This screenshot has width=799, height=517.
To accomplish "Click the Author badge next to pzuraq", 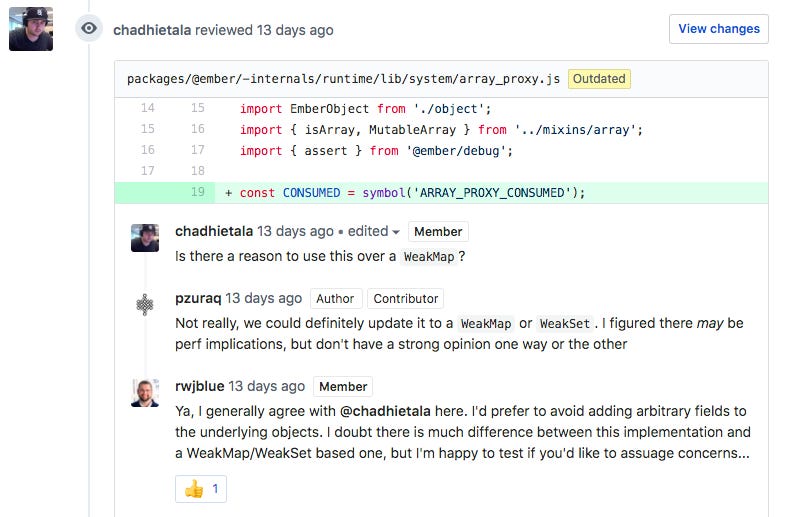I will [335, 298].
